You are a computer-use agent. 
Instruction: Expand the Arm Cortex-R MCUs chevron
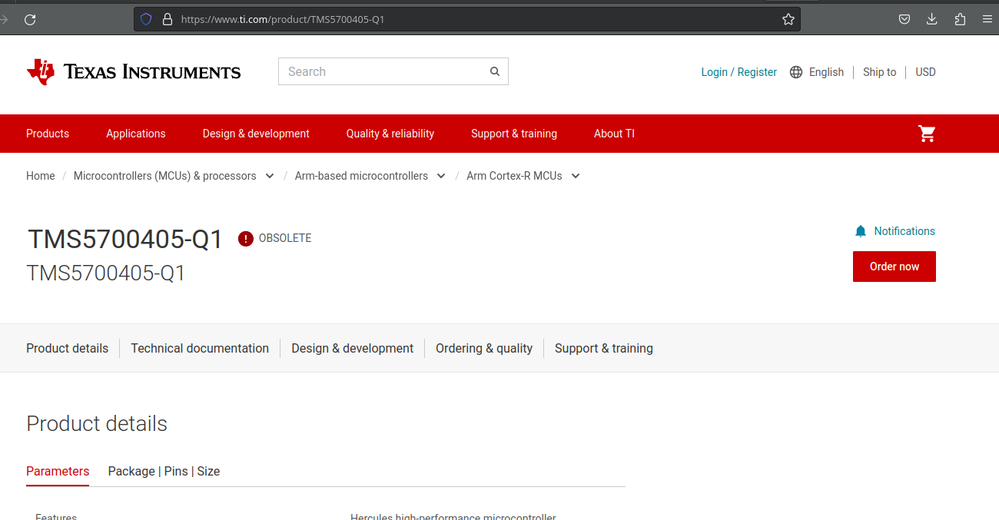pos(575,176)
